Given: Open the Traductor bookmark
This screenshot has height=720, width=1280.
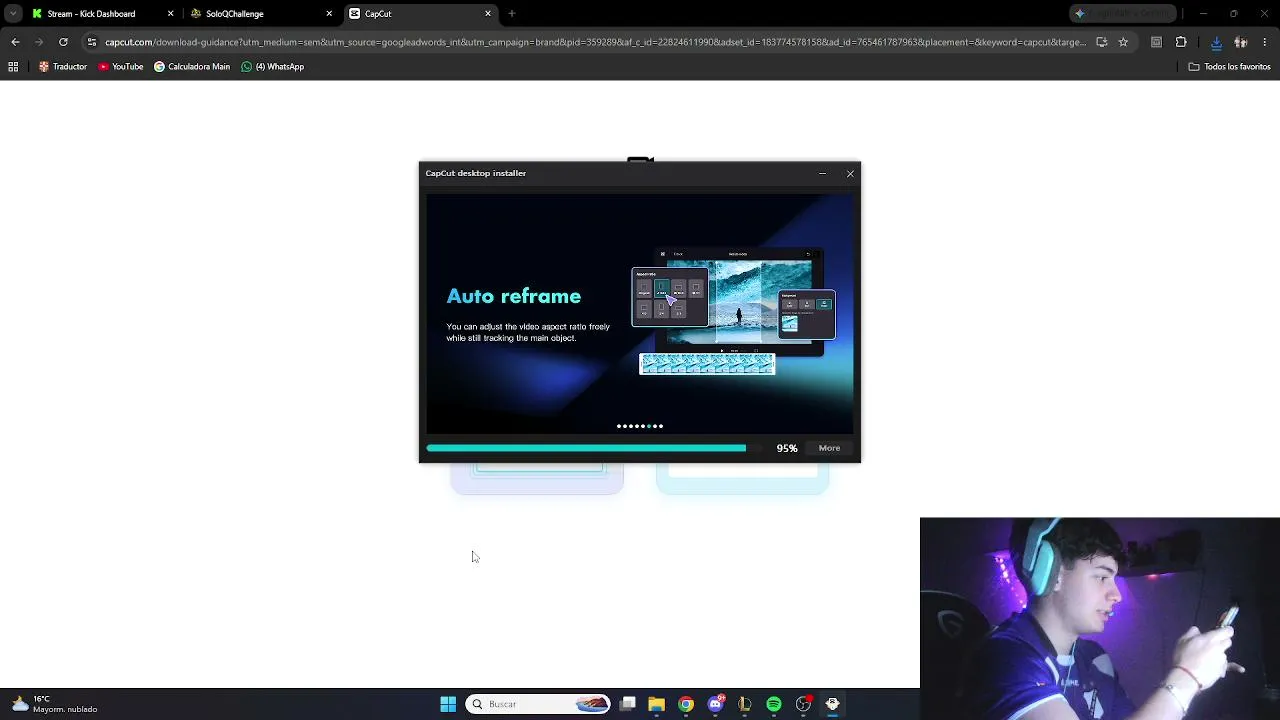Looking at the screenshot, I should 63,67.
